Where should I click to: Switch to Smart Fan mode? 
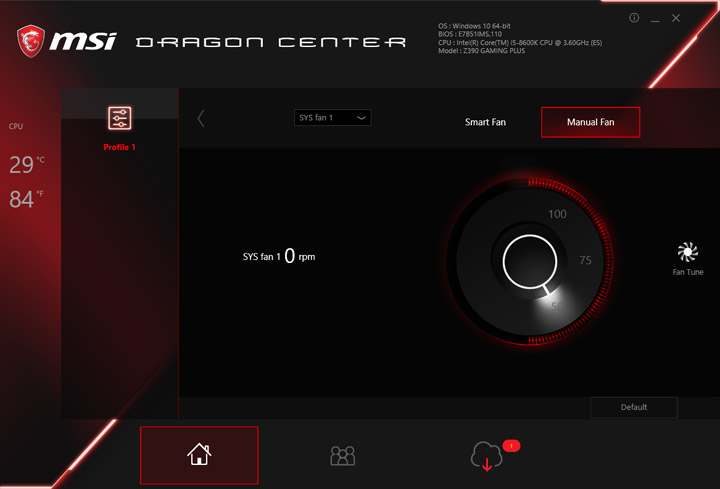point(485,122)
